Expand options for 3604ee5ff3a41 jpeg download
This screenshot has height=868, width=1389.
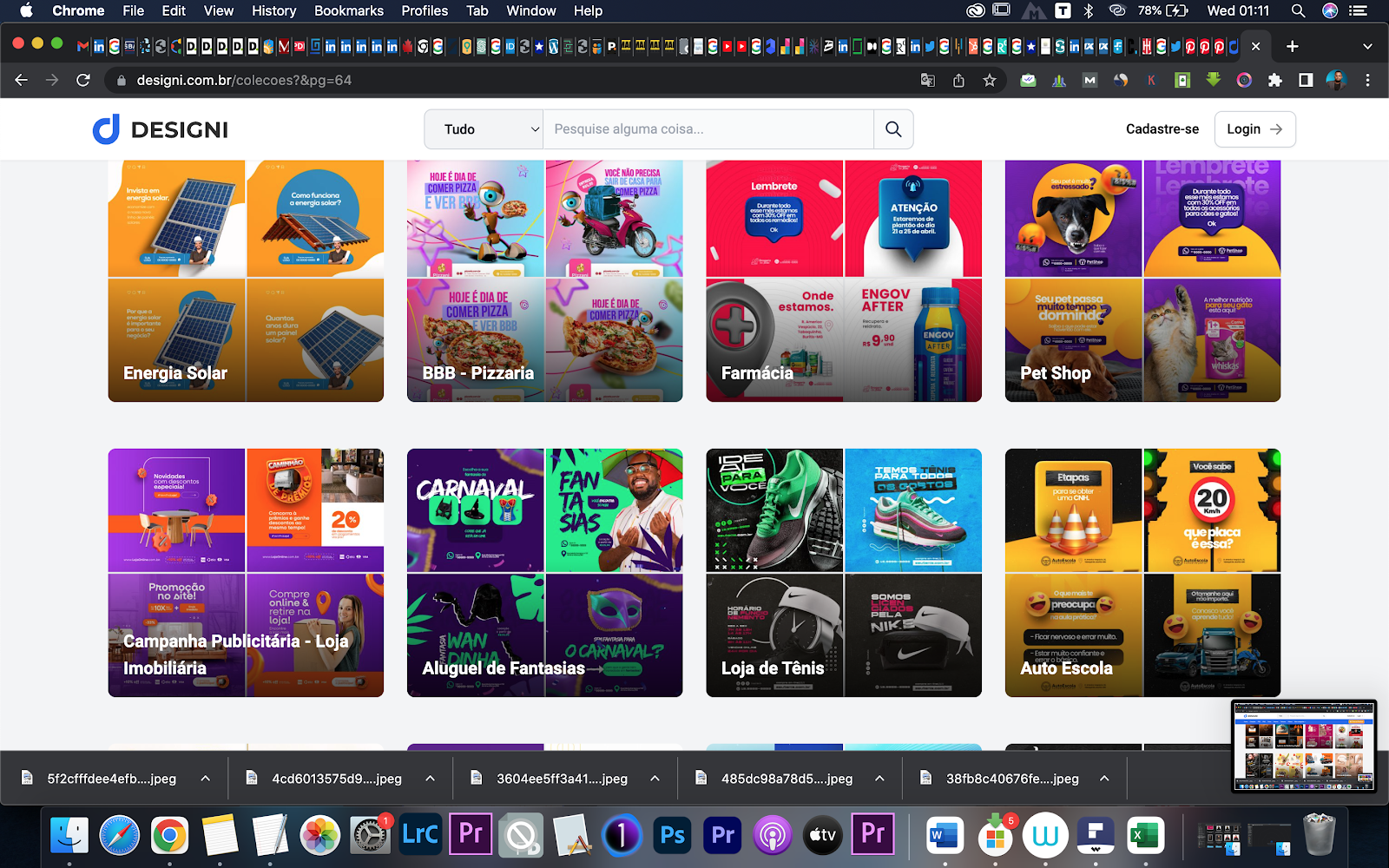(x=655, y=779)
